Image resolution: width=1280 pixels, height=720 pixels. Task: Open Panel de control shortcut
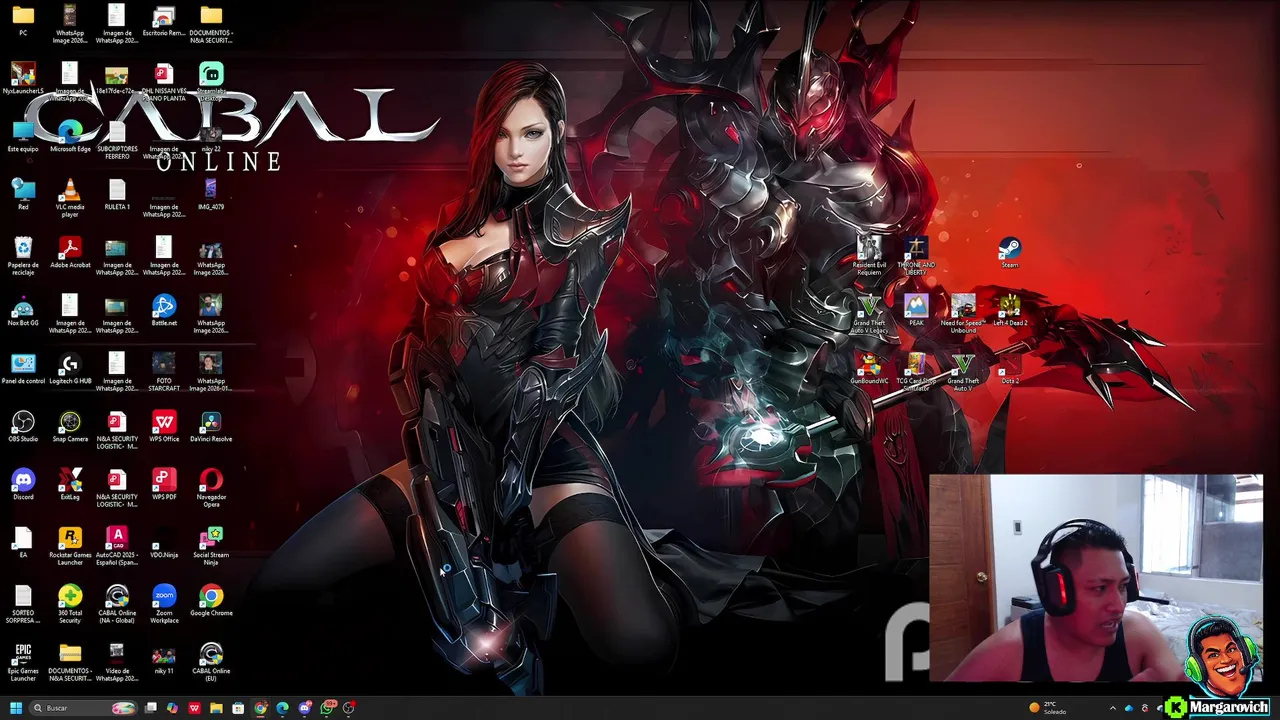pyautogui.click(x=23, y=368)
